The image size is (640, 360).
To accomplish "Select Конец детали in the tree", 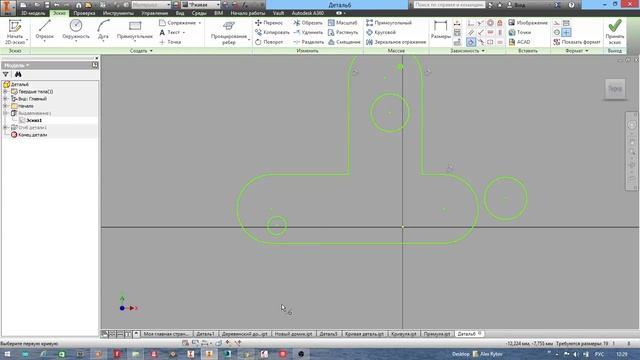I will click(x=29, y=135).
